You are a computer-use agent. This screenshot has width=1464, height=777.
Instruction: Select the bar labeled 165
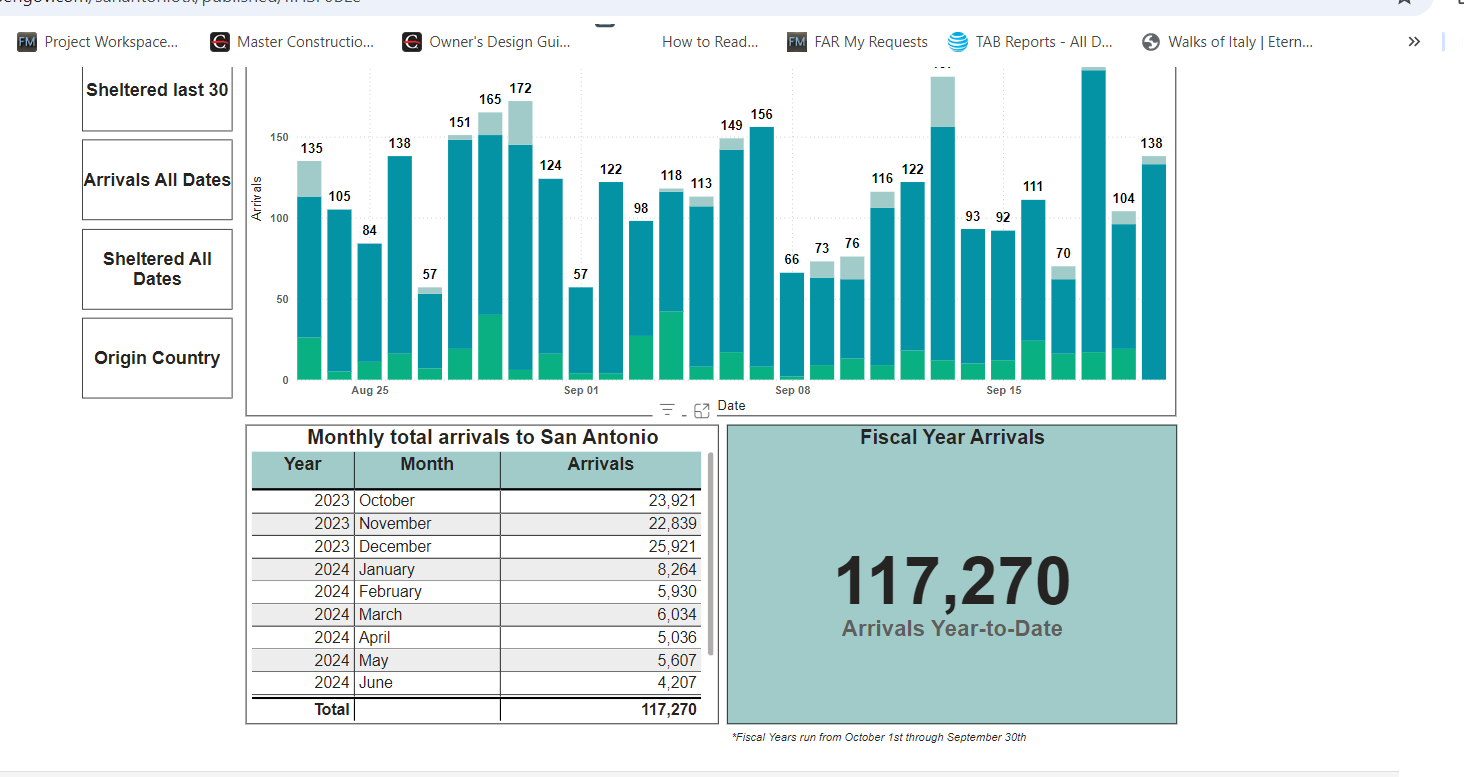coord(490,246)
